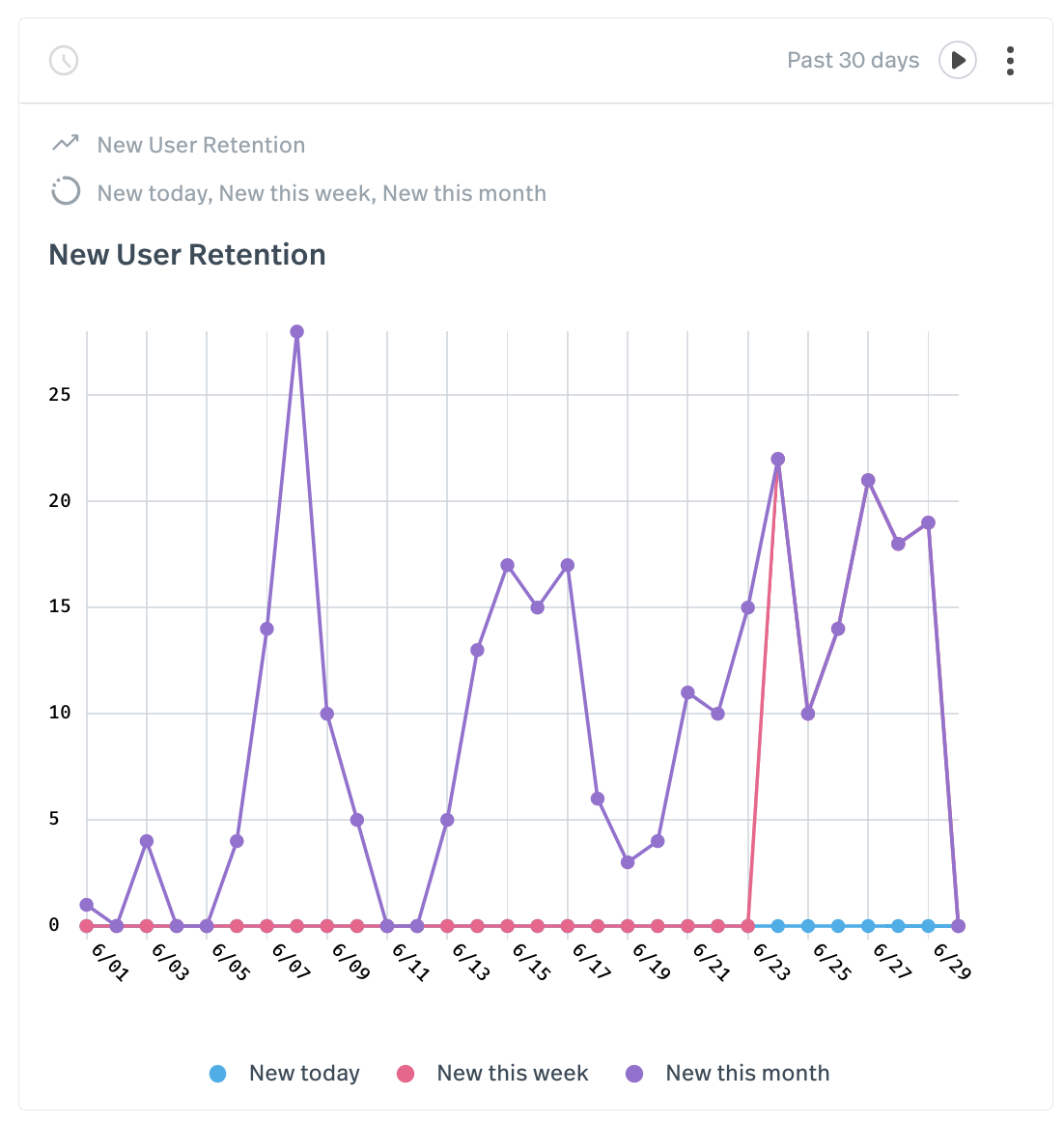
Task: Open the three-dot overflow menu
Action: click(x=1010, y=60)
